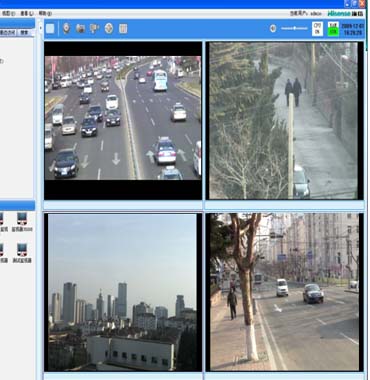Mute audio with the speaker icon
370x380 pixels.
point(273,29)
